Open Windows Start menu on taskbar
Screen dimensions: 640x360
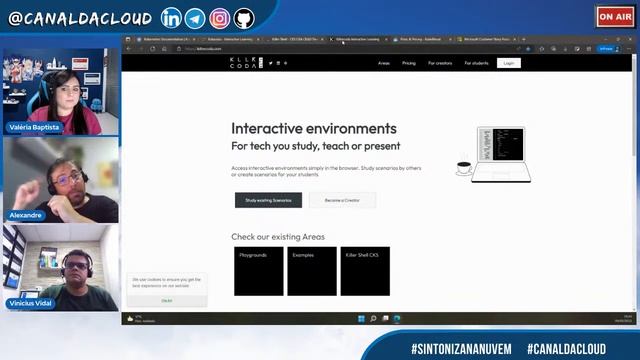point(361,318)
